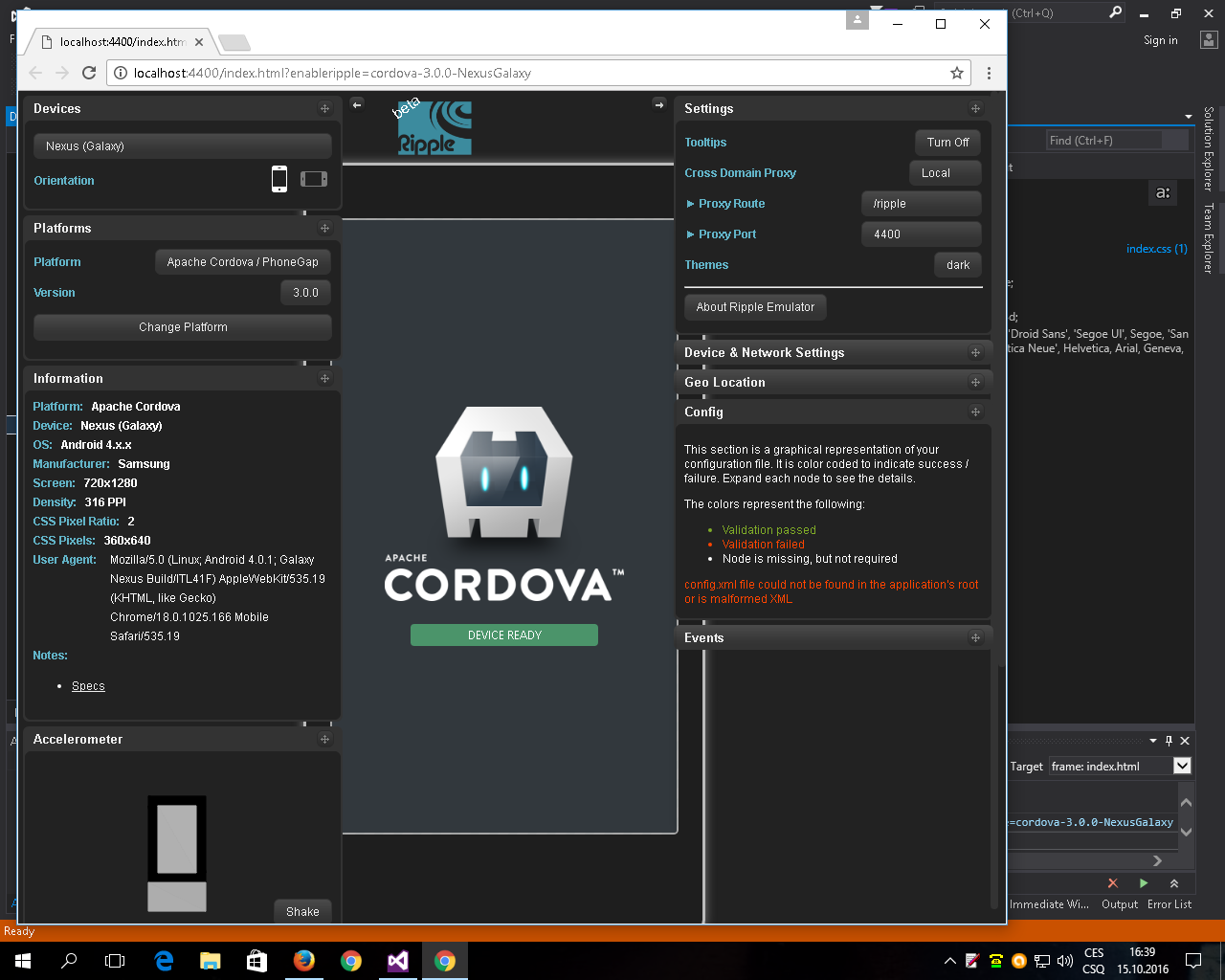Open File Explorer from the taskbar

pos(211,961)
